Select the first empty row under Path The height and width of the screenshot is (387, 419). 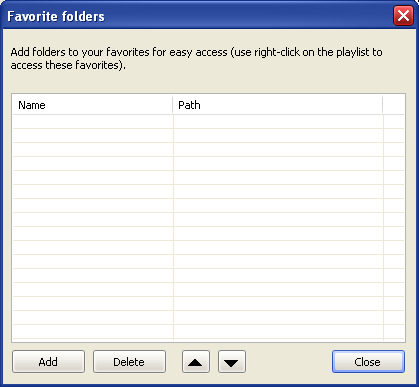tap(278, 122)
